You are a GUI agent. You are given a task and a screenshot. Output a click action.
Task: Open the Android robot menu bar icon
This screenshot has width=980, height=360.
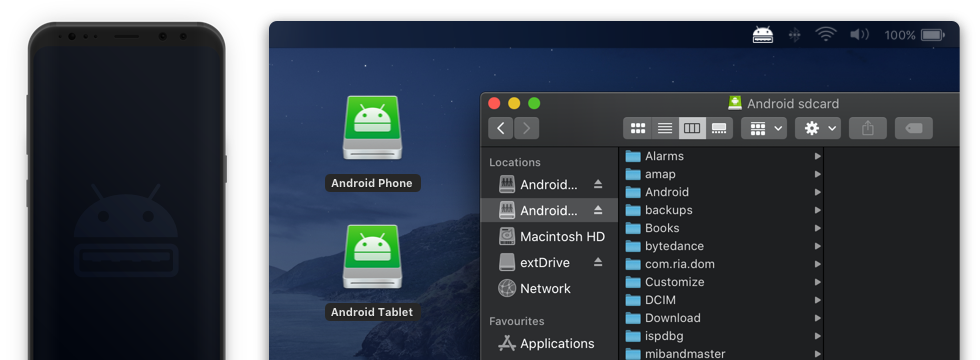[x=762, y=35]
